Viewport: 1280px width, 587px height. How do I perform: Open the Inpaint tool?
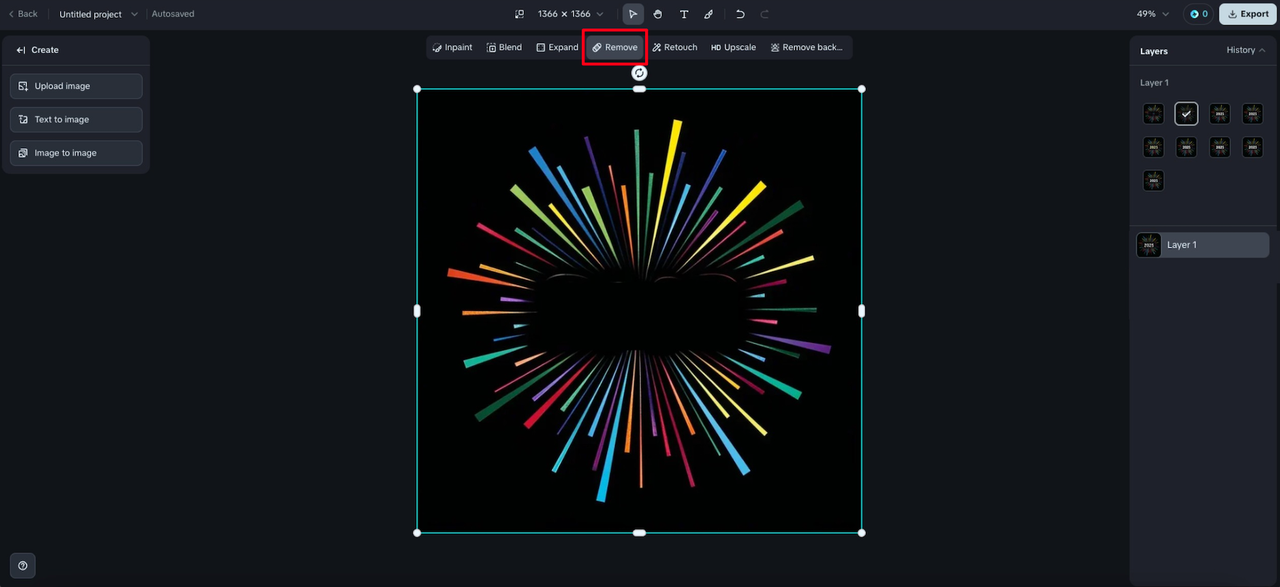(452, 47)
